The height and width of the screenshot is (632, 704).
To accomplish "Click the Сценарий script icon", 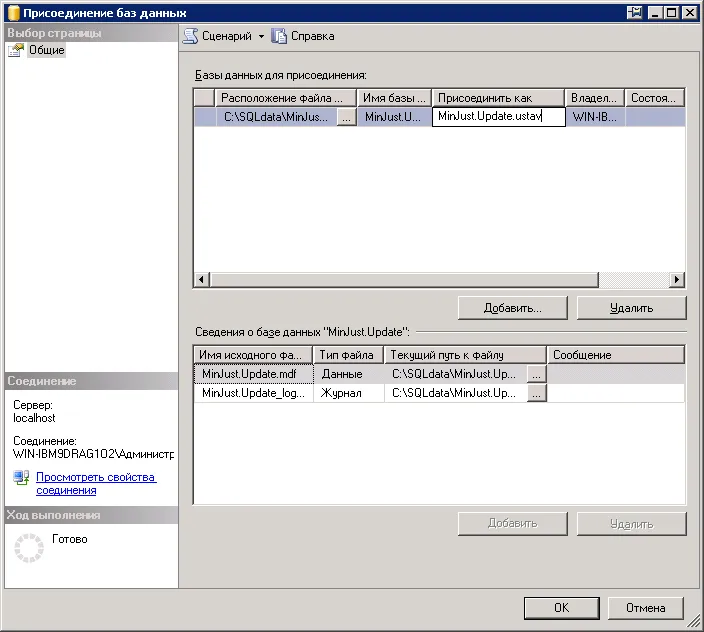I will click(x=190, y=36).
